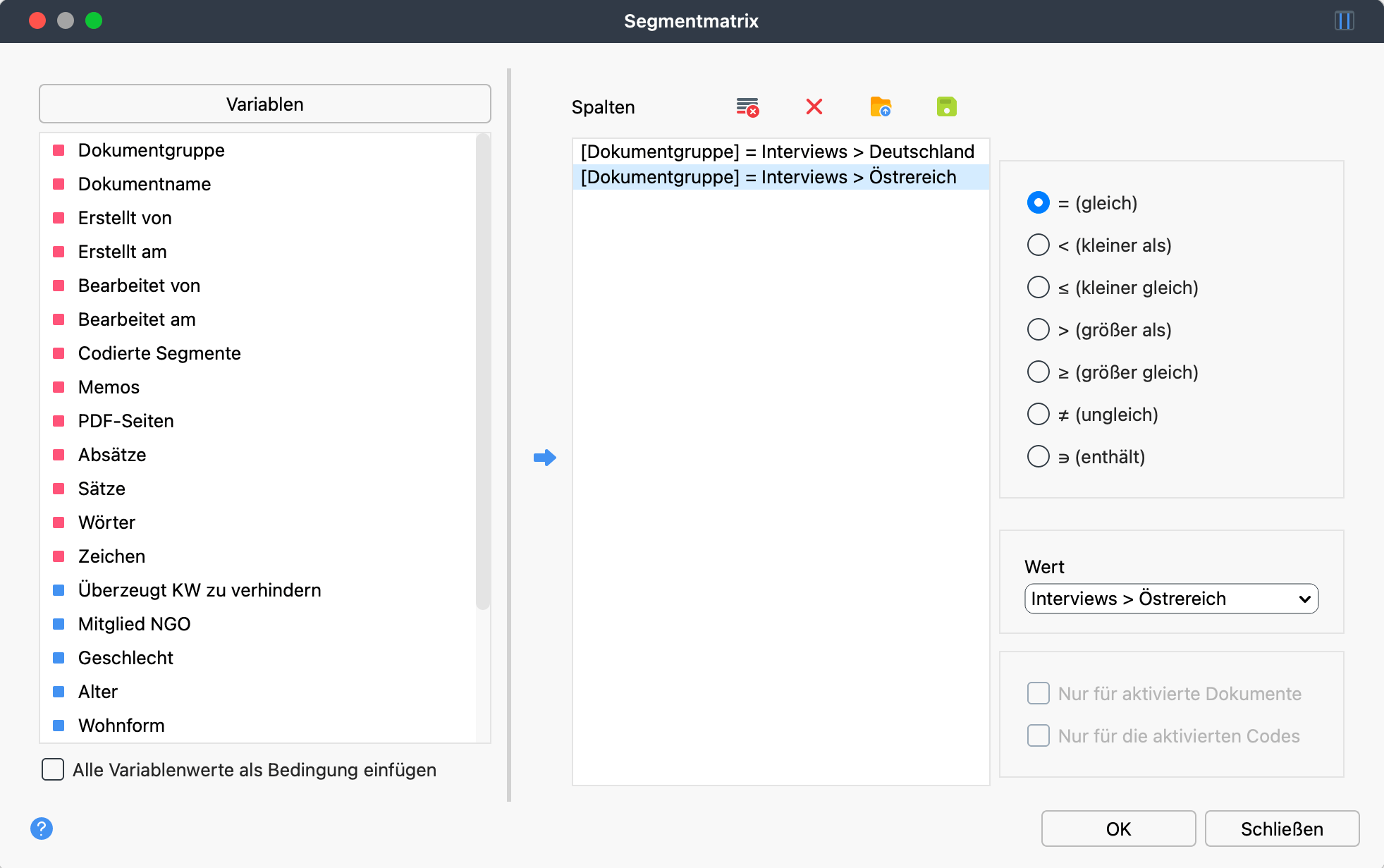Select the ≥ (größer gleich) operator
1384x868 pixels.
tap(1038, 372)
